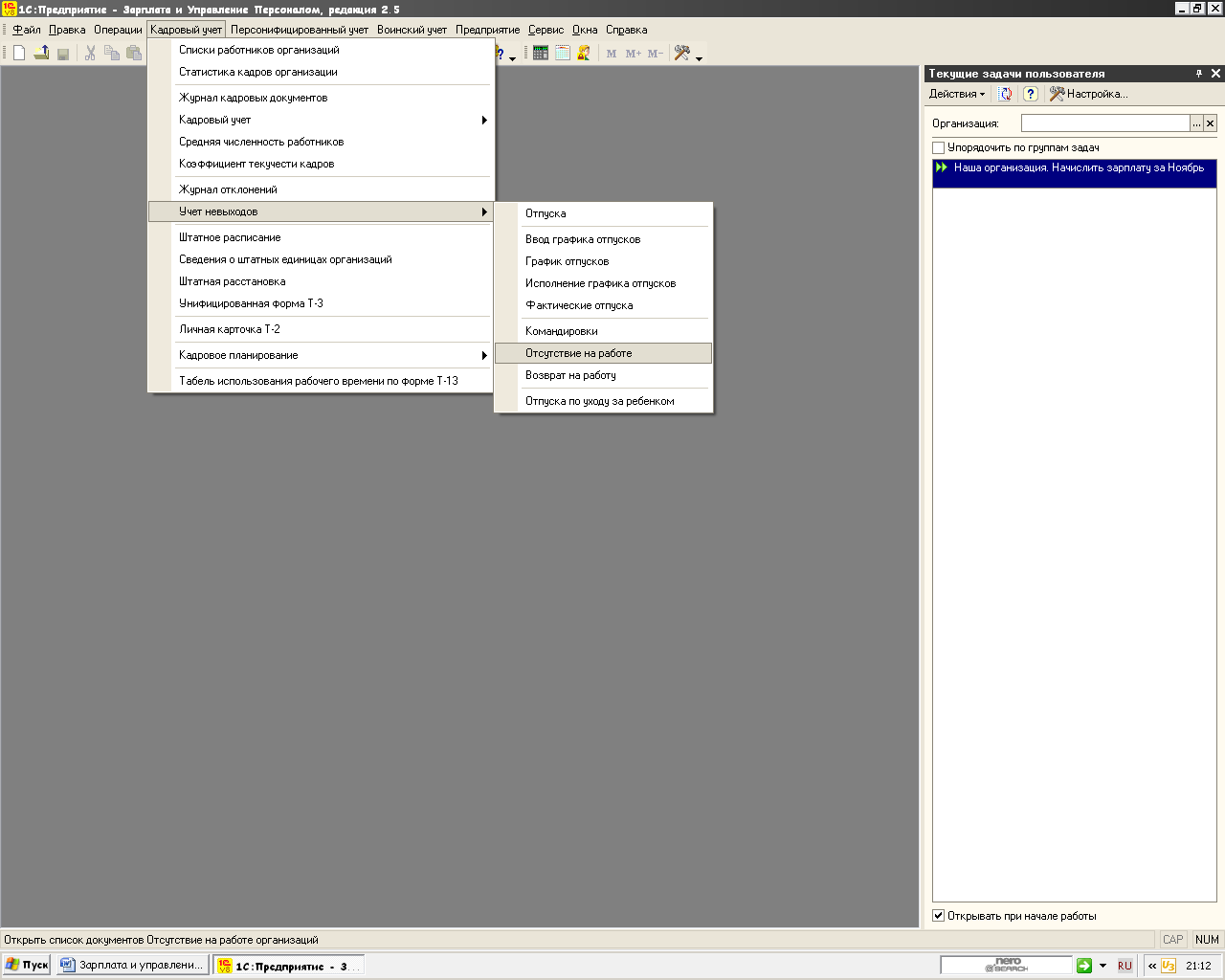This screenshot has height=980, width=1225.
Task: Open the Окна menu
Action: coord(585,30)
